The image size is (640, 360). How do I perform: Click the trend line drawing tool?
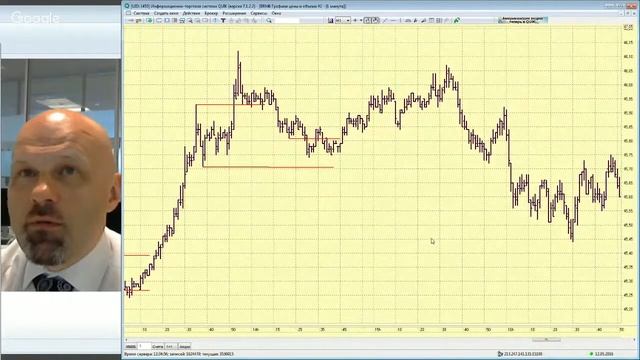(x=384, y=20)
